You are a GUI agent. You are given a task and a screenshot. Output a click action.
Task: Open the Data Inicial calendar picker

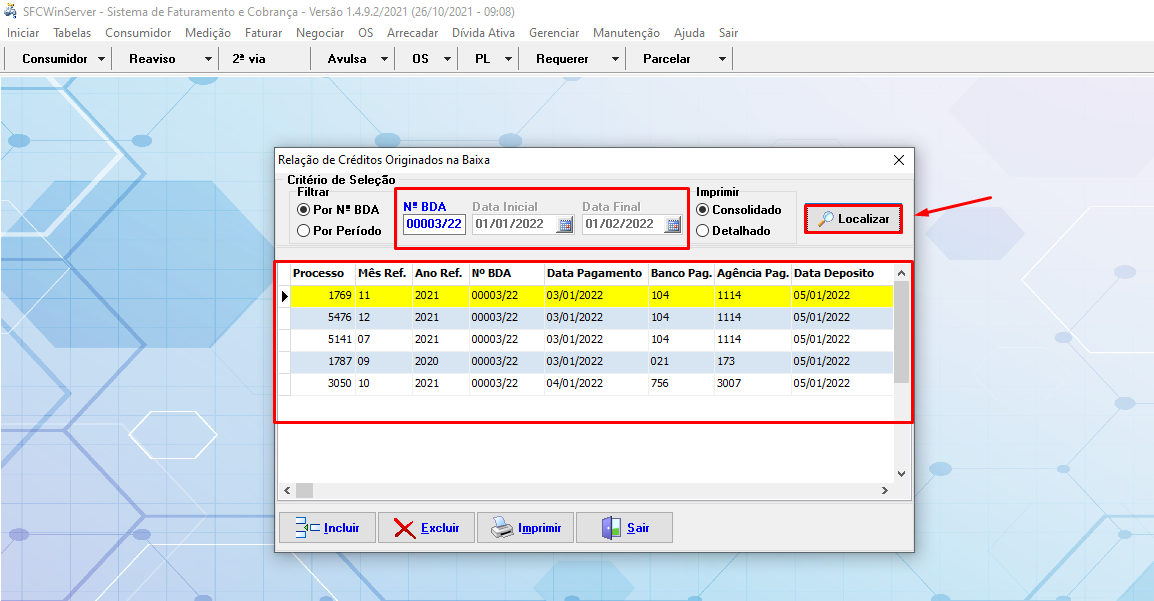click(564, 224)
